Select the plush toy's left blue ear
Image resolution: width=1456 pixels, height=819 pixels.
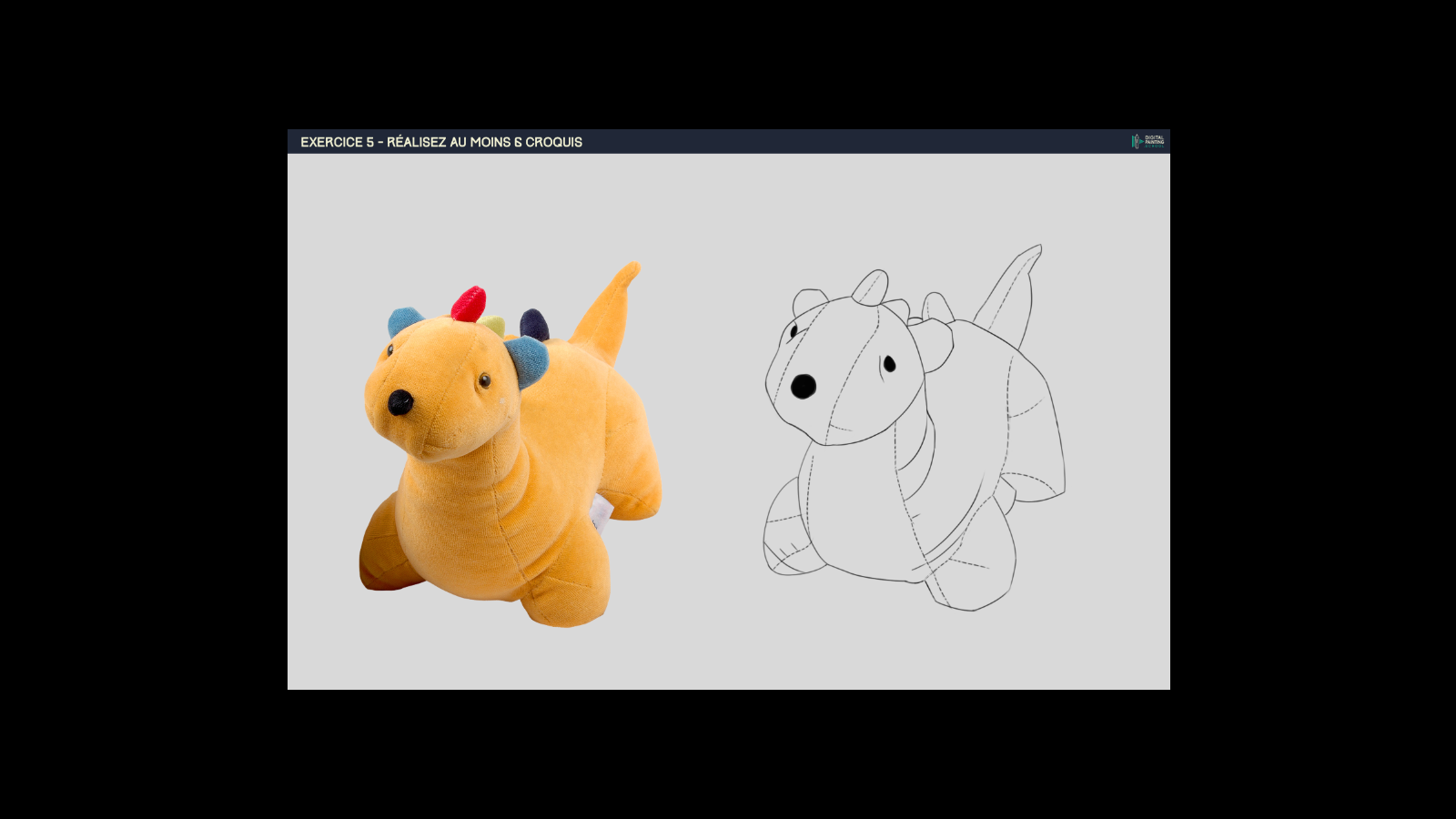point(403,321)
